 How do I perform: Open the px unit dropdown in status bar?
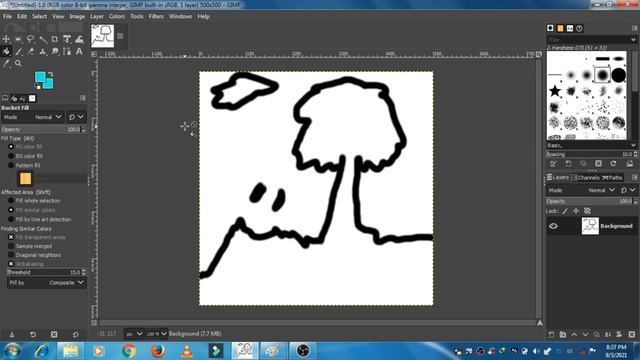(134, 334)
